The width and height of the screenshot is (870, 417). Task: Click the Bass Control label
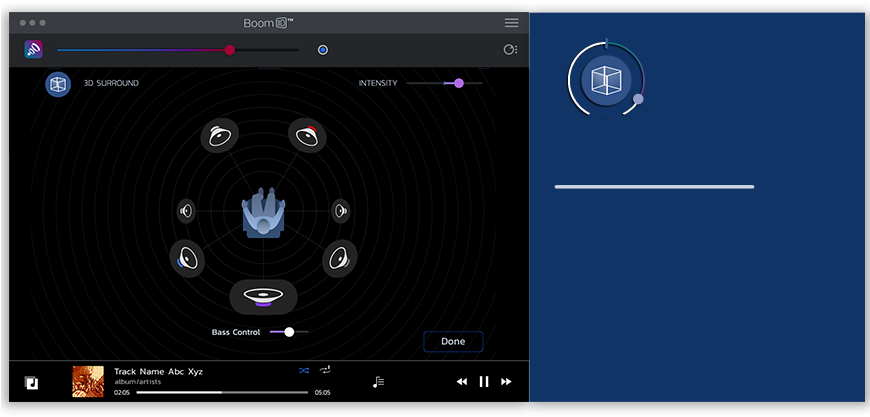tap(236, 332)
